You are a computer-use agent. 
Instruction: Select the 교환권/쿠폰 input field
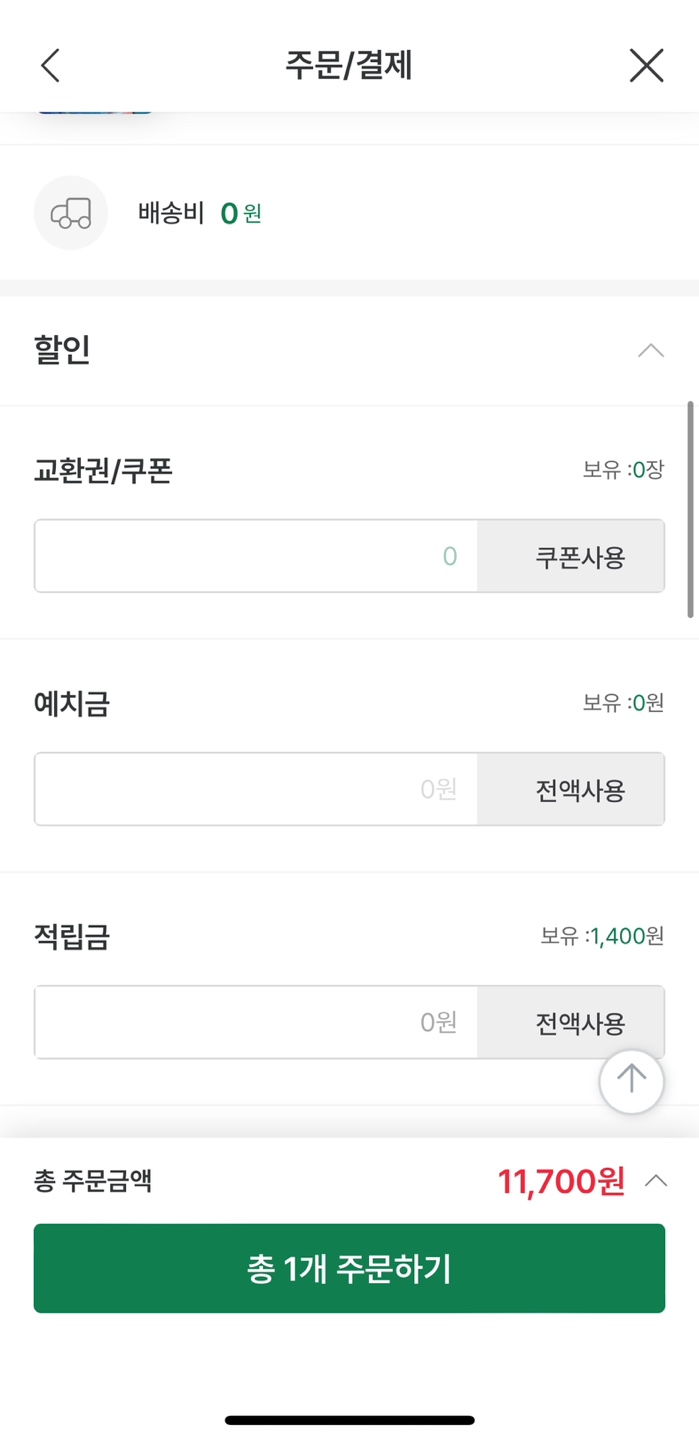[255, 556]
